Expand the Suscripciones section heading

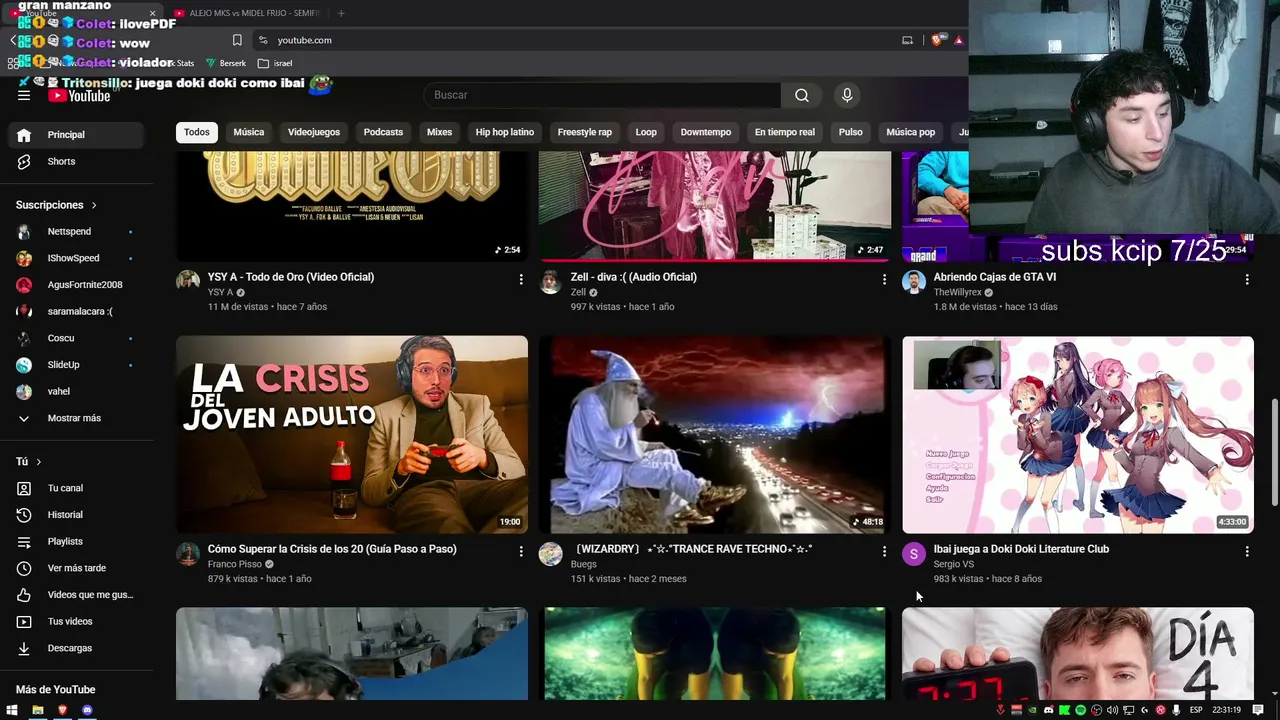57,205
